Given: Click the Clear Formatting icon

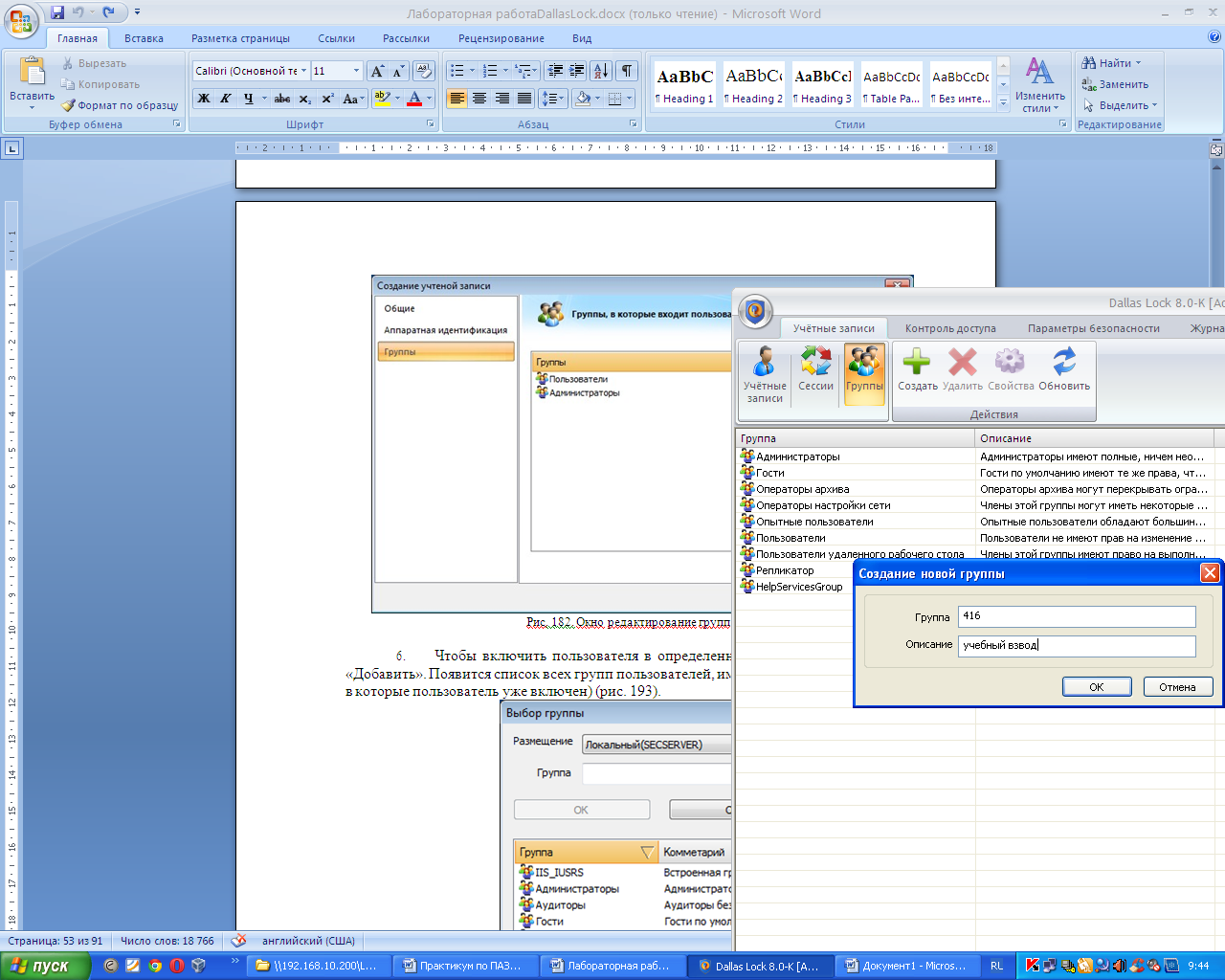Looking at the screenshot, I should [424, 71].
